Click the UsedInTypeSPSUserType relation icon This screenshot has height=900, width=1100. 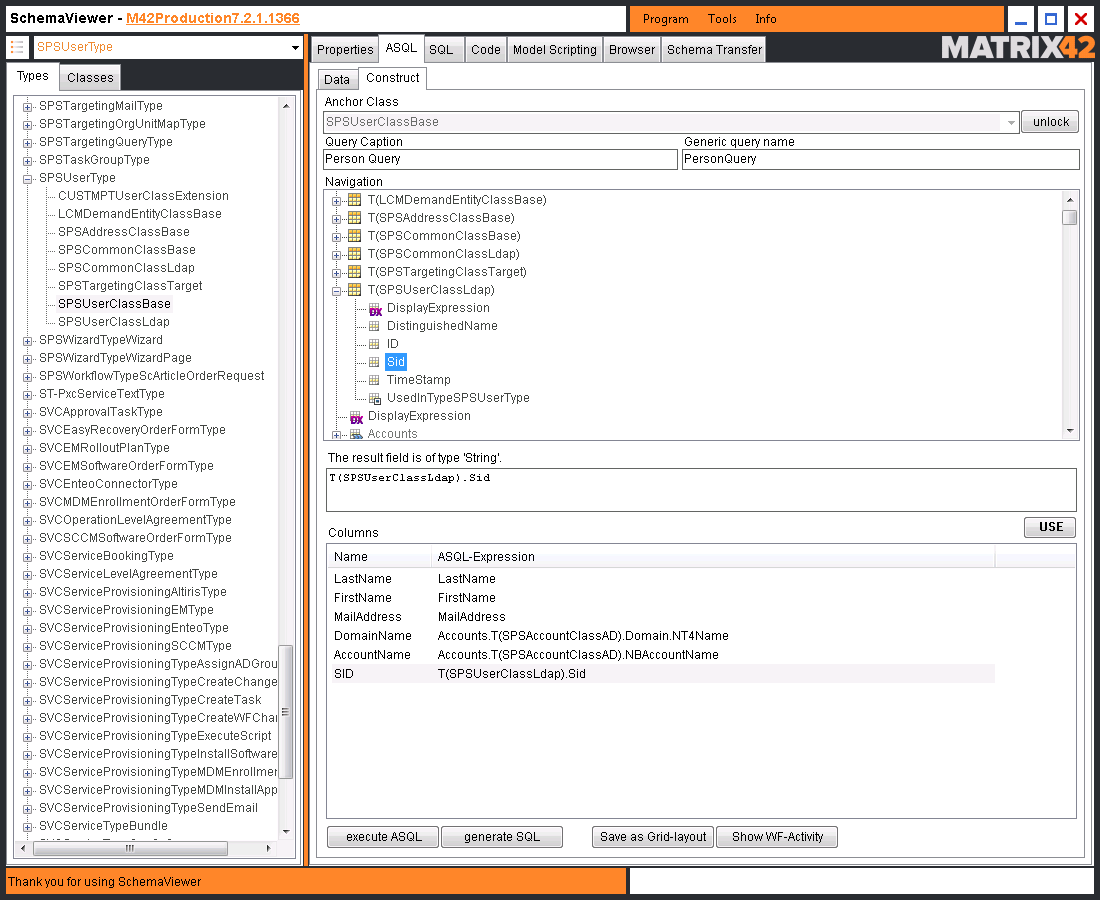click(375, 398)
